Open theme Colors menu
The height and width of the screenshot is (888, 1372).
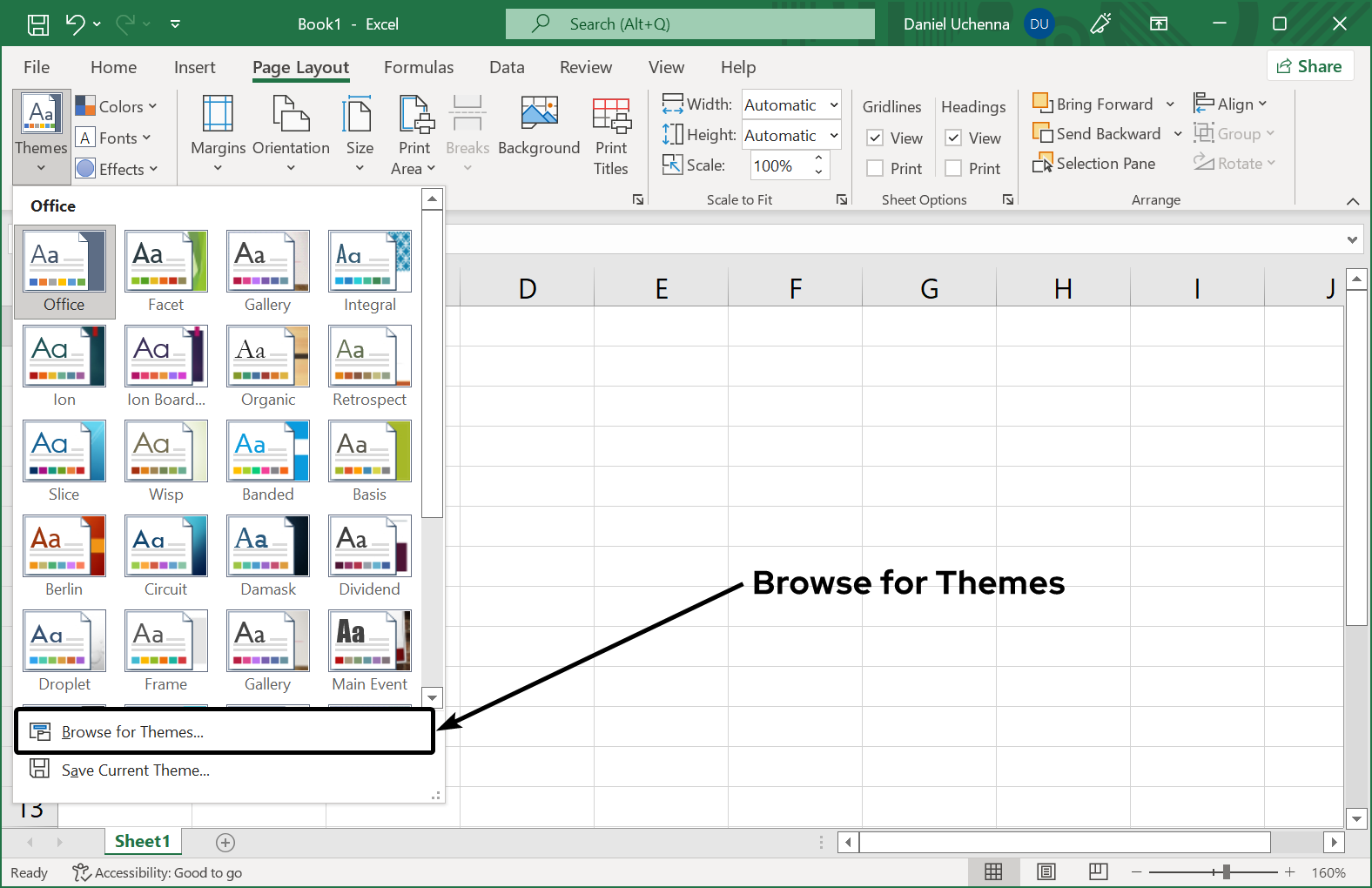[x=117, y=106]
